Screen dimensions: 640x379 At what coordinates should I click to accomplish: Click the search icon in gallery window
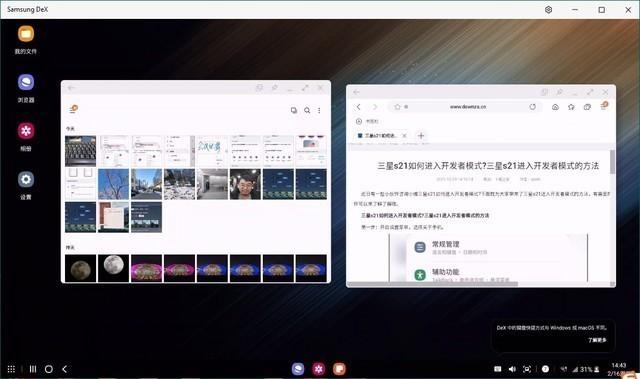[307, 110]
